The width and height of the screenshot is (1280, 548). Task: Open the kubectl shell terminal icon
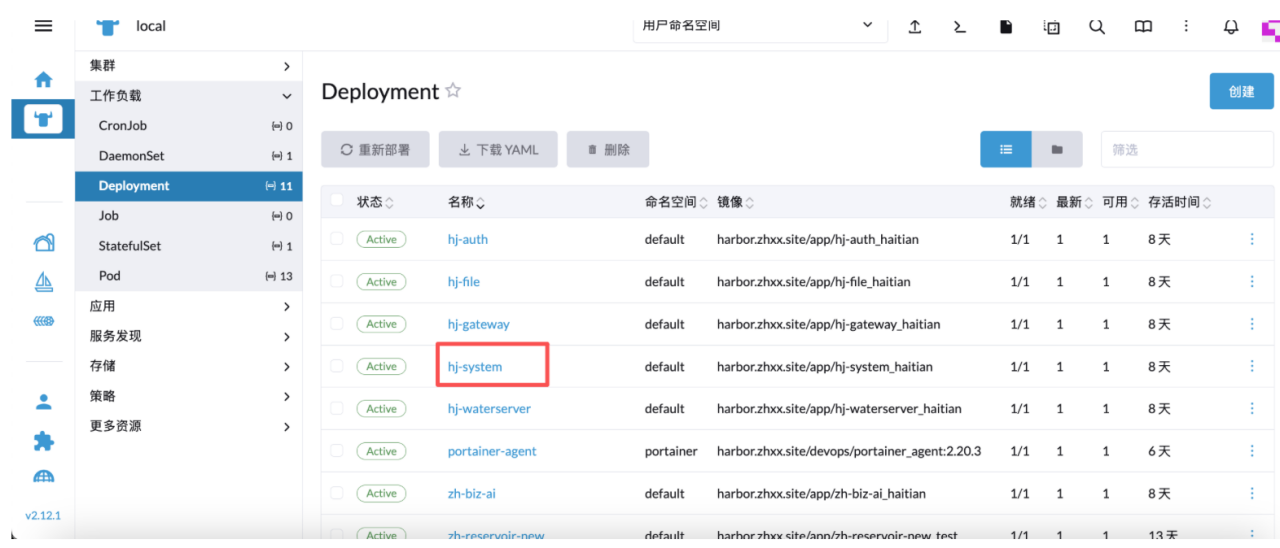(x=960, y=27)
